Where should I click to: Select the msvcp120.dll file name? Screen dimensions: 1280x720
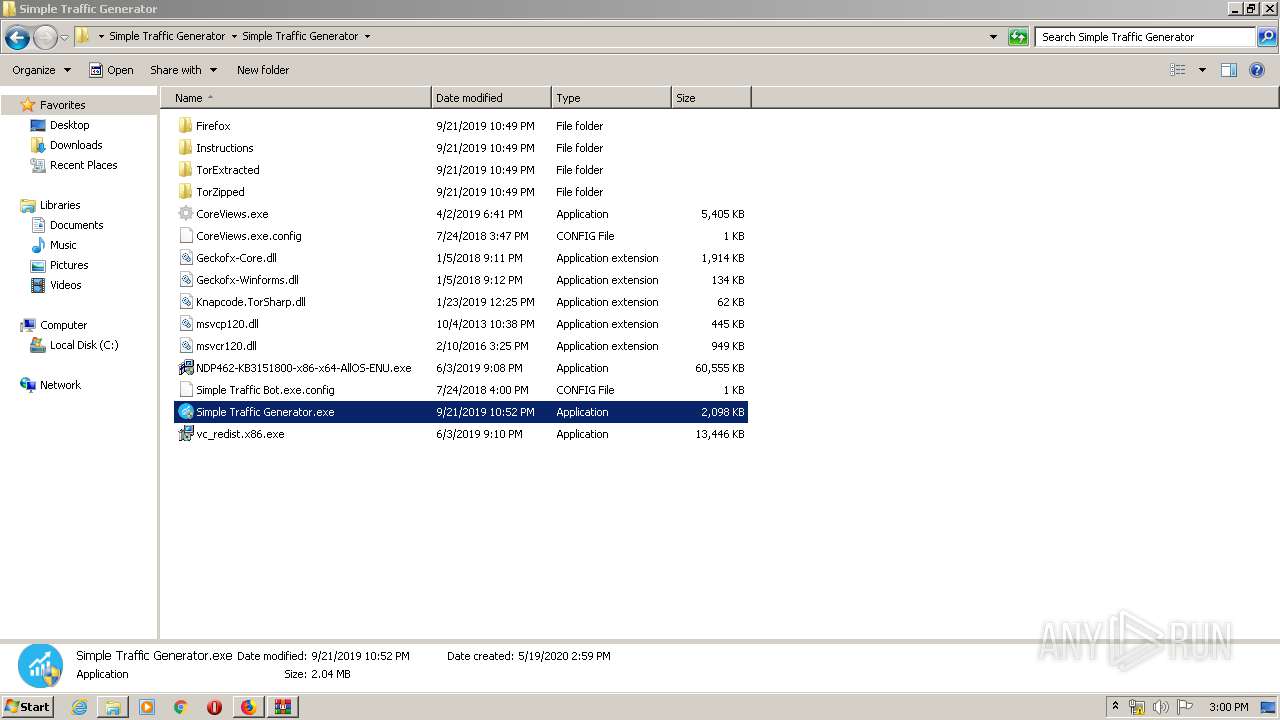point(227,324)
